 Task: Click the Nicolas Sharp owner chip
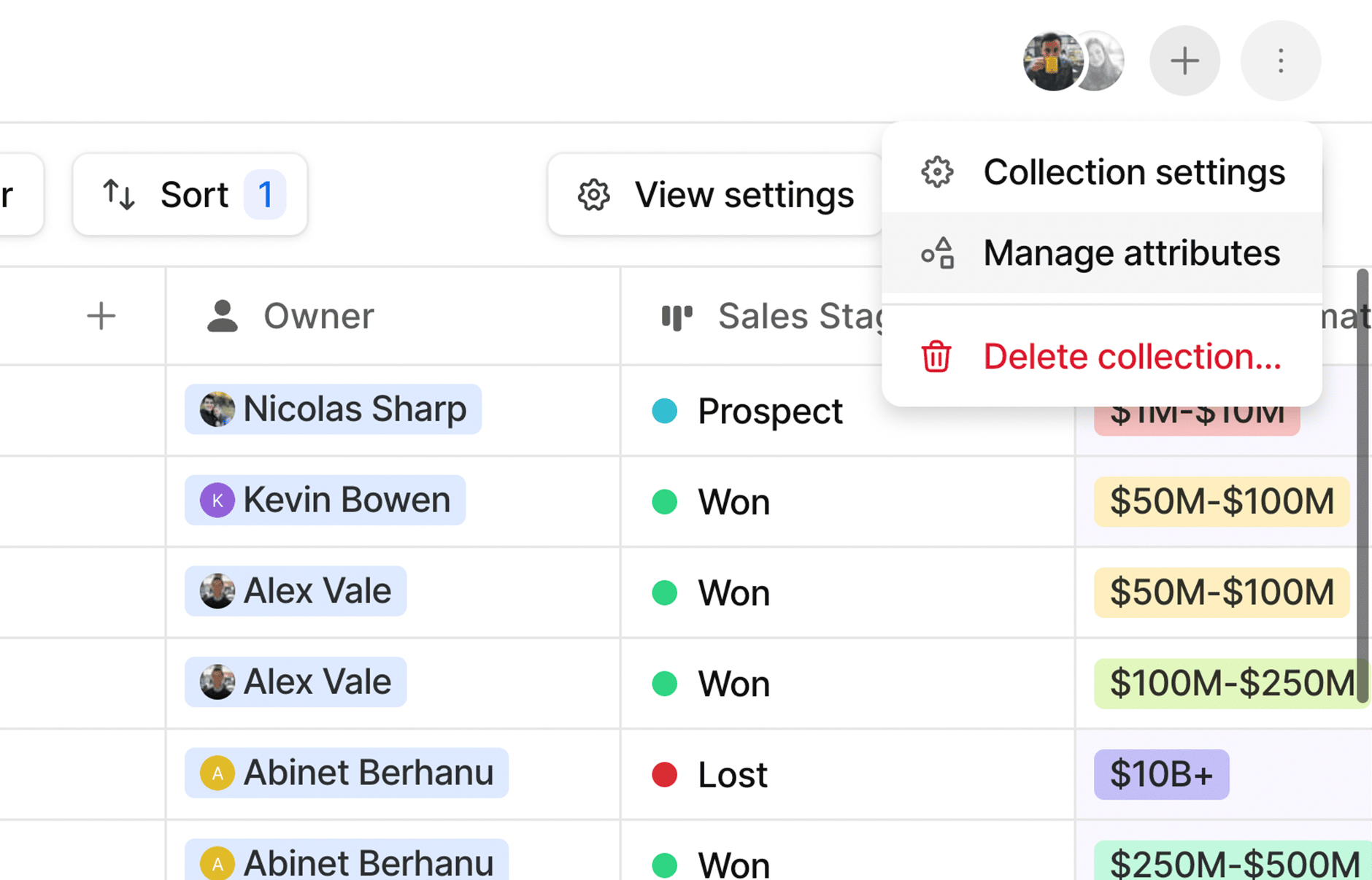tap(333, 409)
